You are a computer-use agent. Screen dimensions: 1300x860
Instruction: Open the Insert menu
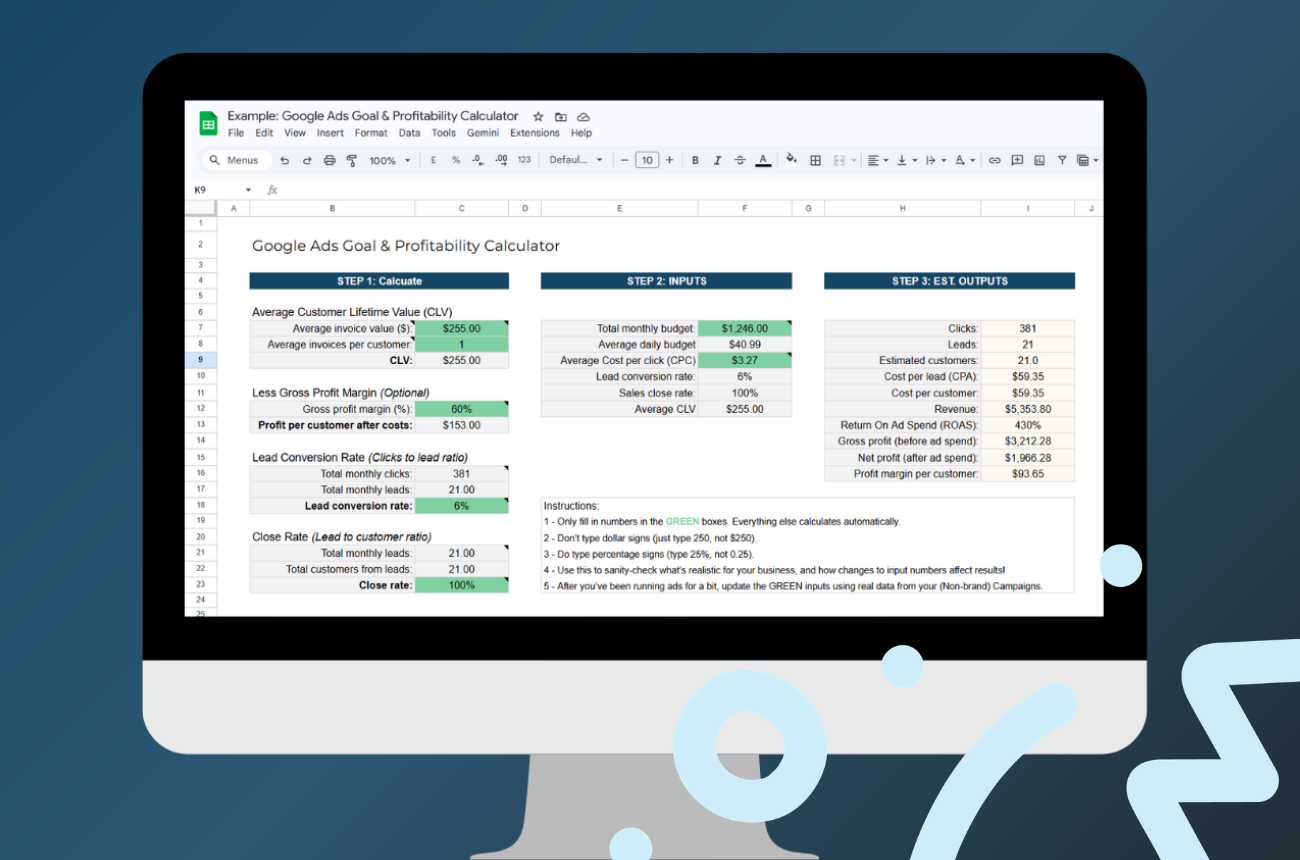[x=330, y=133]
